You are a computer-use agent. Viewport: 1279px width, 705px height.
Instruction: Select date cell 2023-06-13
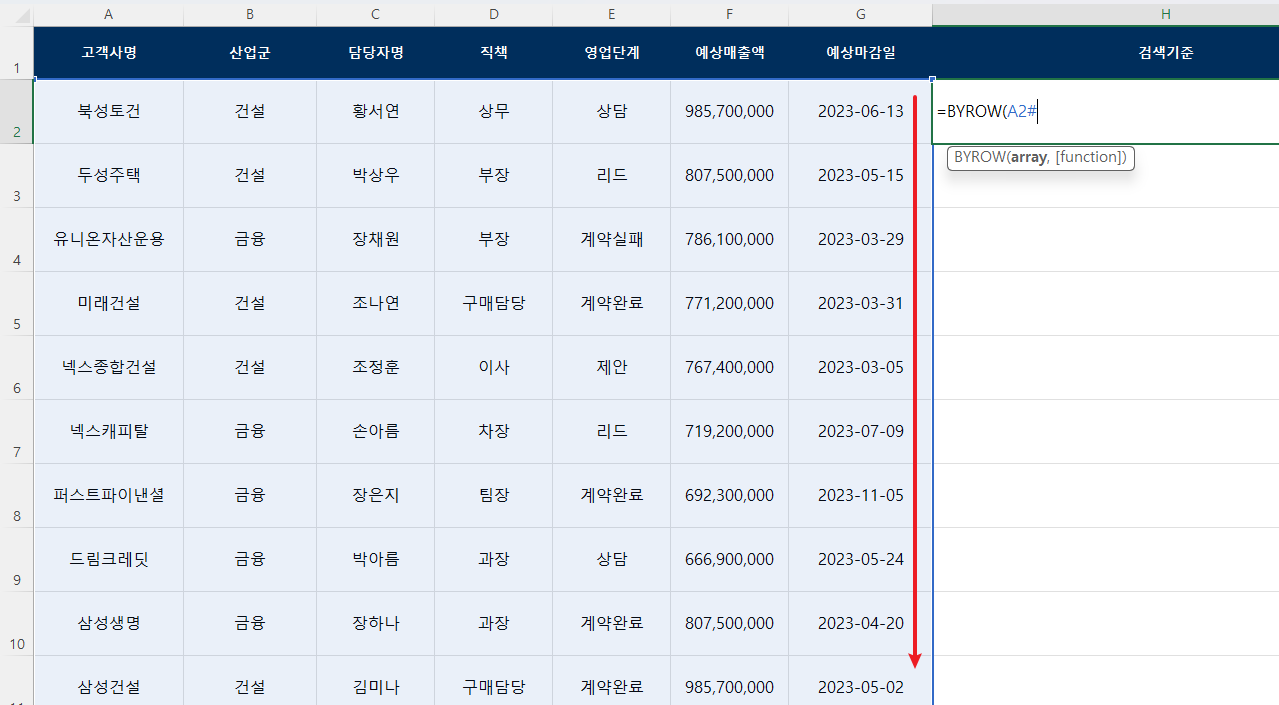[860, 111]
